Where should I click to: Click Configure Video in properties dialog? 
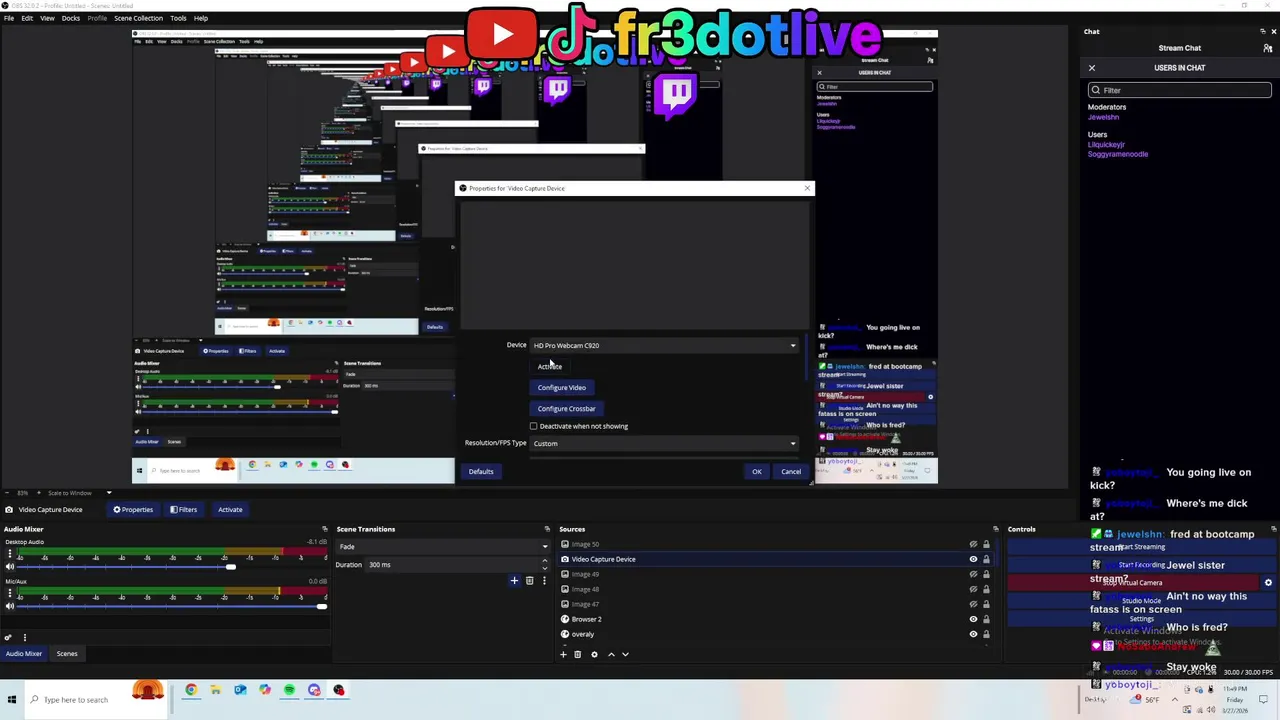562,388
